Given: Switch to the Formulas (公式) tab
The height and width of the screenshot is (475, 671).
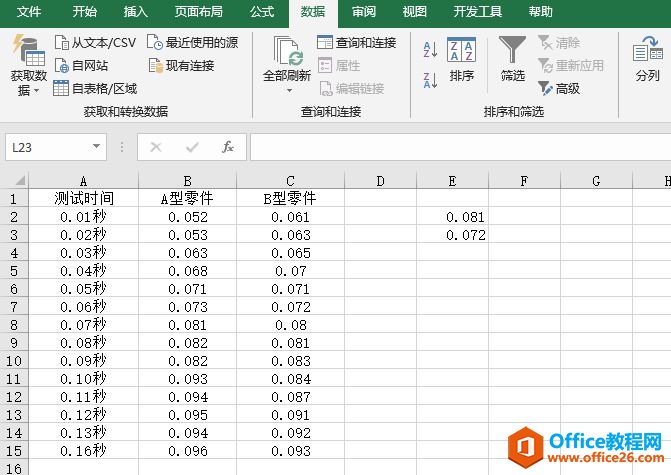Looking at the screenshot, I should tap(262, 12).
